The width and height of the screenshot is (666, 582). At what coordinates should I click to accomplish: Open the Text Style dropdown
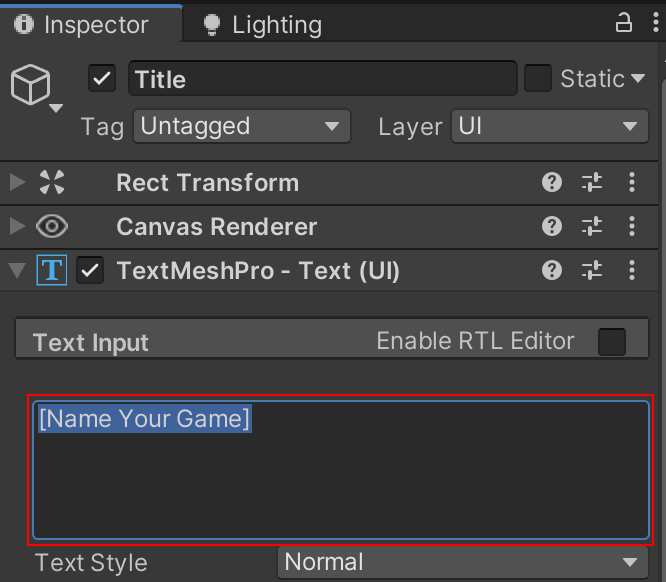462,562
